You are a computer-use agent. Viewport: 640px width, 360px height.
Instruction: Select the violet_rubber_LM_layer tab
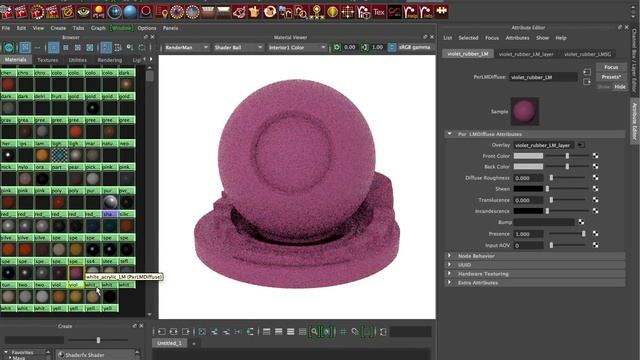[526, 54]
